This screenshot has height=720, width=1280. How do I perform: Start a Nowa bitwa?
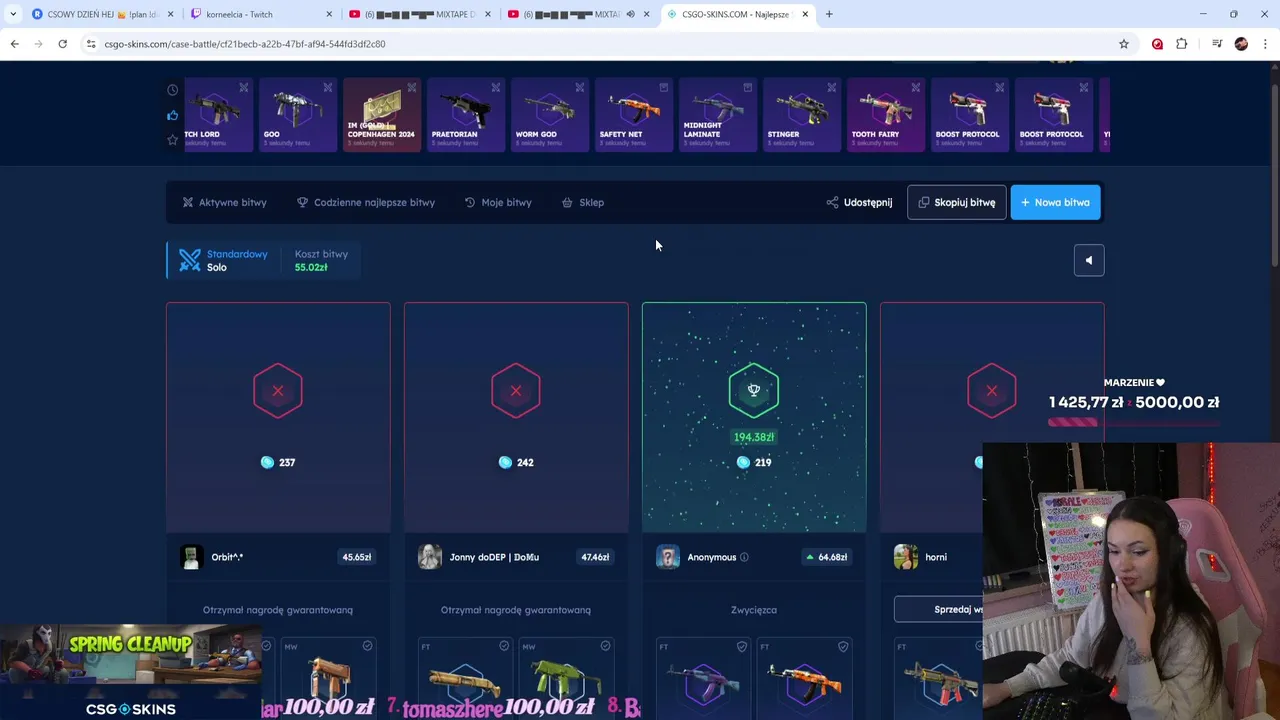(1055, 202)
